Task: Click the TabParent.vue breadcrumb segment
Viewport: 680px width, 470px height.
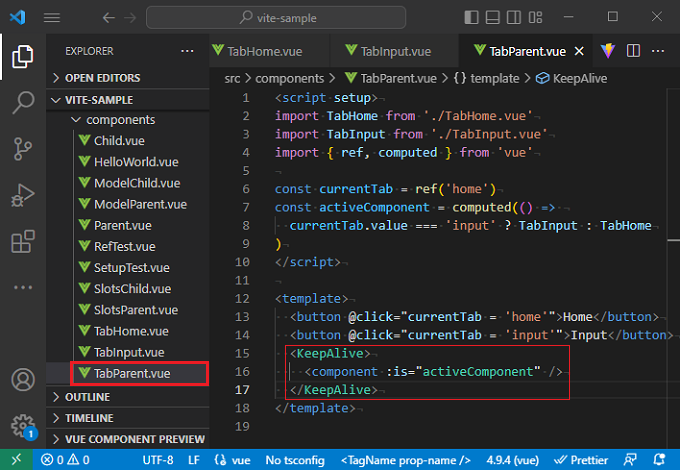Action: click(391, 78)
